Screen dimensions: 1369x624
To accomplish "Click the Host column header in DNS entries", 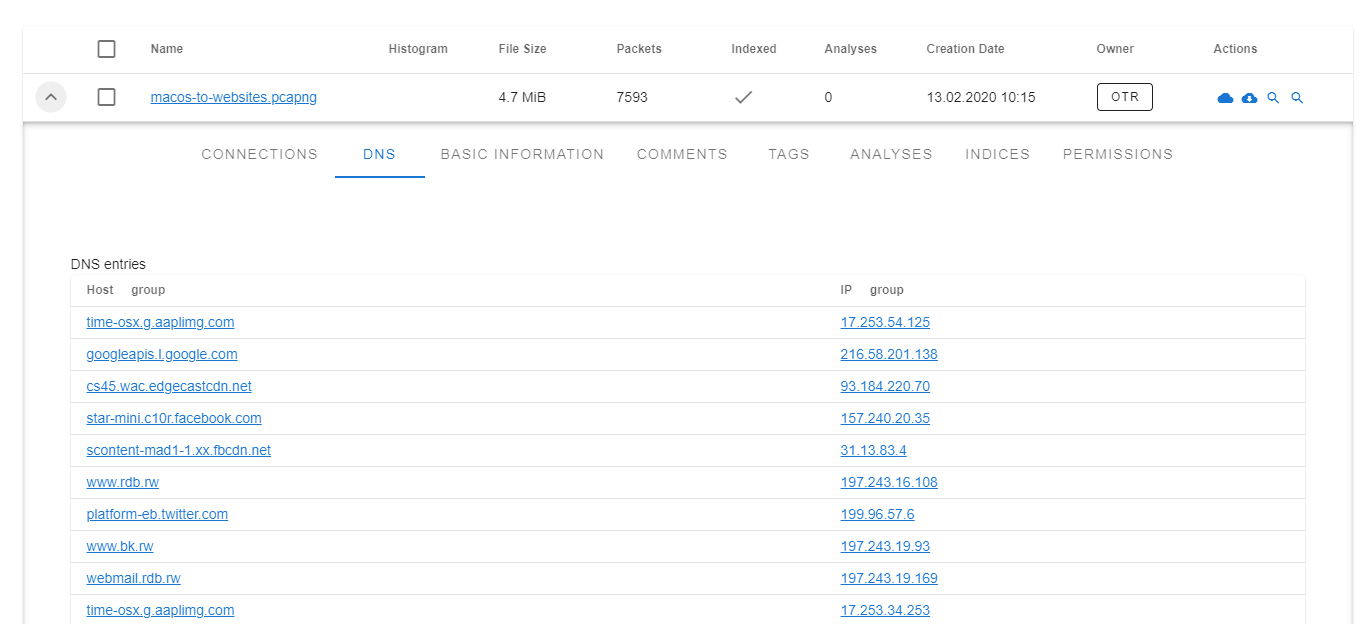I will [100, 290].
